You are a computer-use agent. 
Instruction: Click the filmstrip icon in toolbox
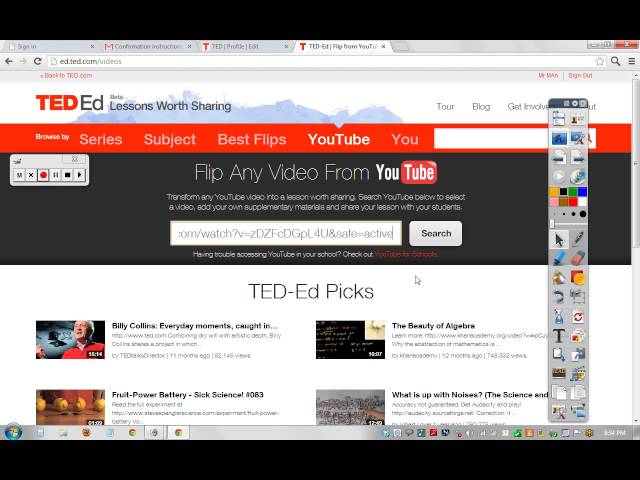click(x=559, y=373)
